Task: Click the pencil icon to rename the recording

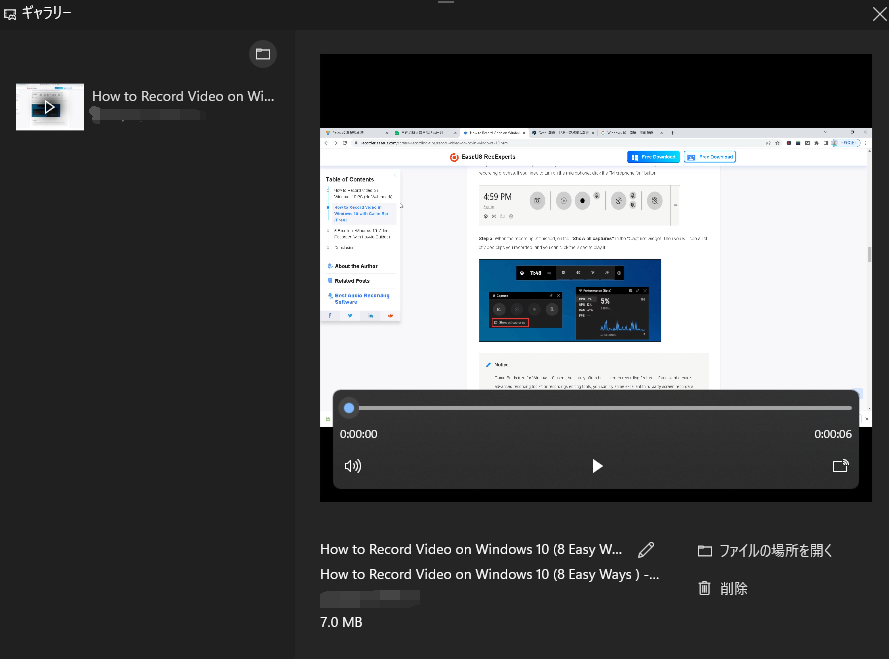Action: [646, 549]
